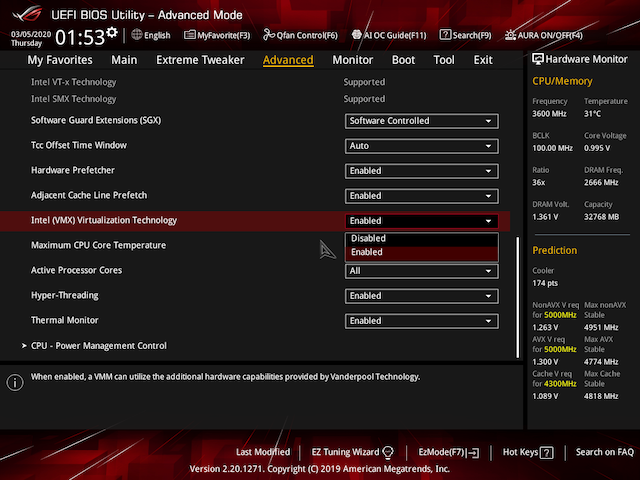This screenshot has height=480, width=640.
Task: Click the AI OC brain icon
Action: [357, 35]
